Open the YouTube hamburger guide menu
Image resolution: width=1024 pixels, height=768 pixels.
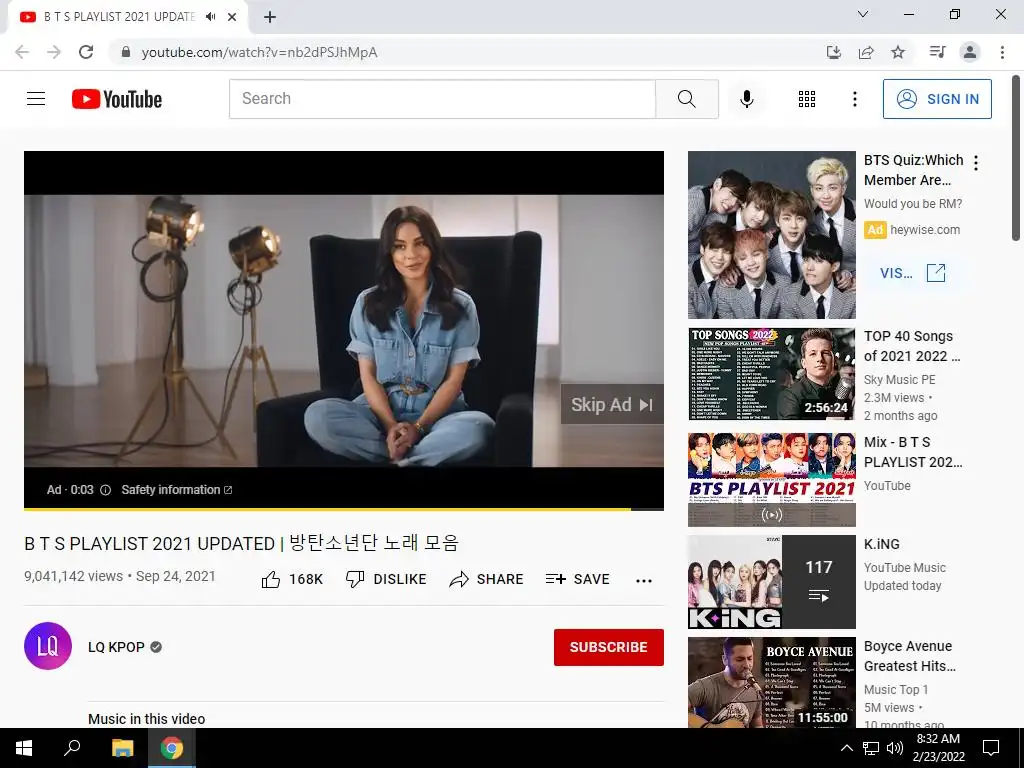tap(36, 99)
